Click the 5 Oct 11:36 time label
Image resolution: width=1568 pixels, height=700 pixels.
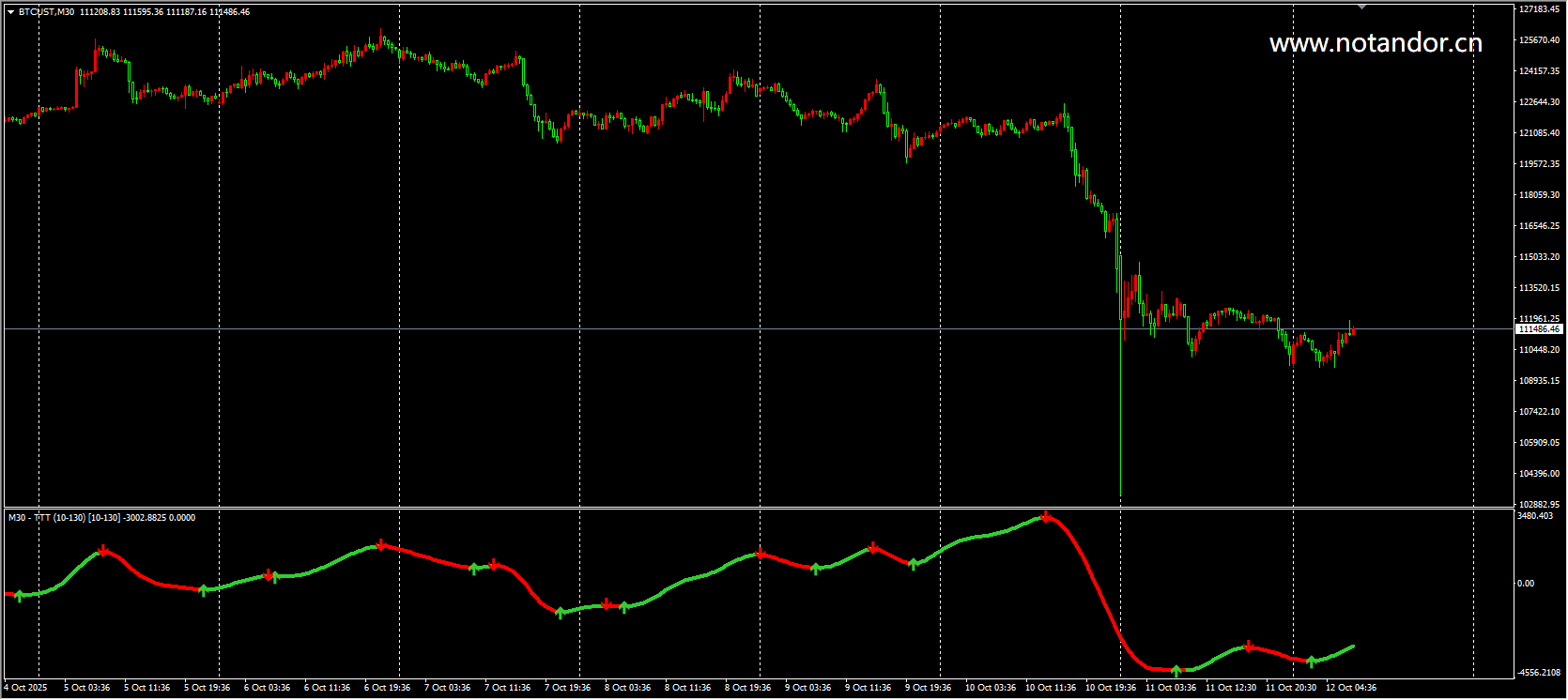point(147,688)
